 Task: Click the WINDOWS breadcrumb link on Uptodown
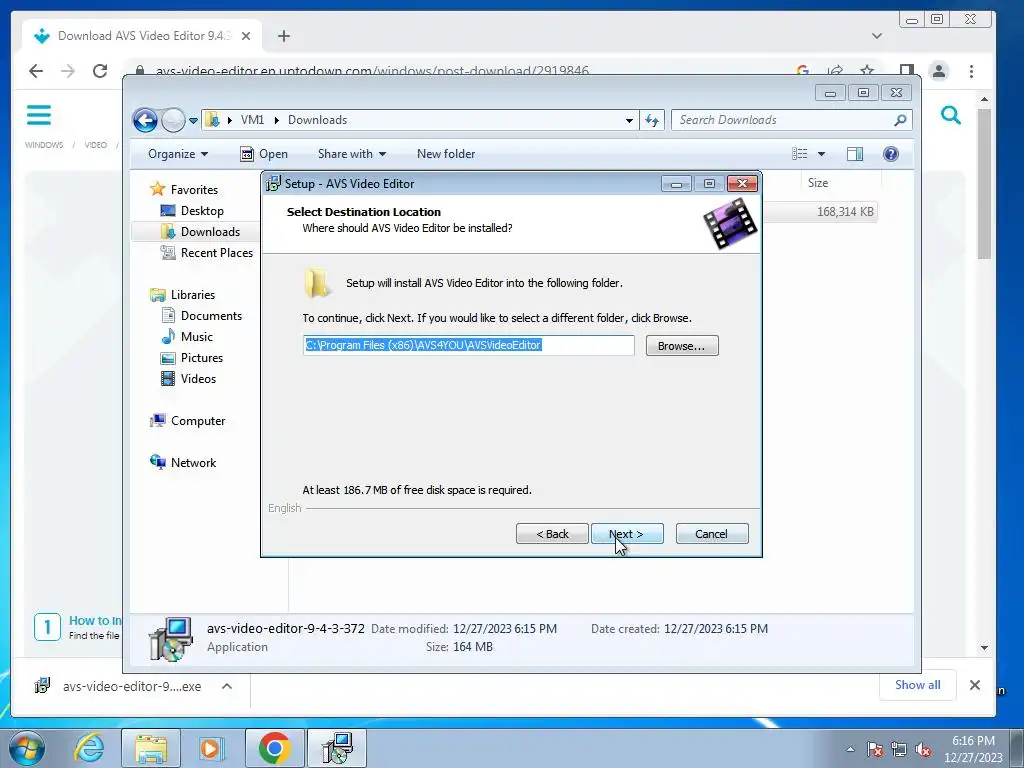[44, 145]
